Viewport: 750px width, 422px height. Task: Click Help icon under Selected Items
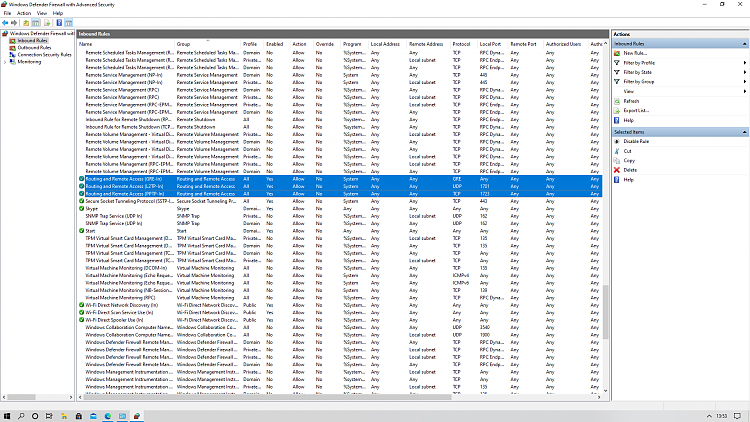617,180
